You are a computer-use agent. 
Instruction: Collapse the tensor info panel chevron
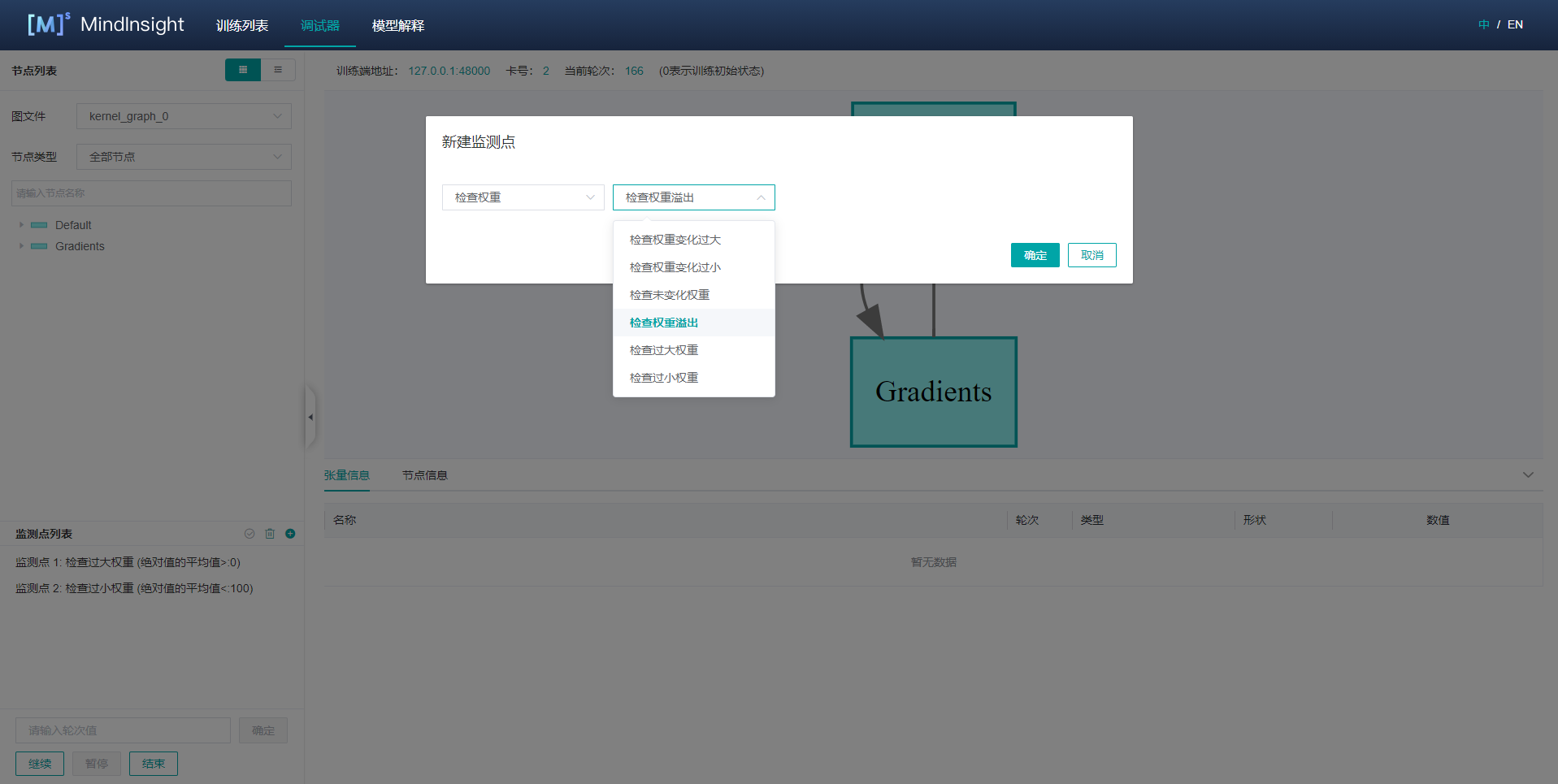1528,475
